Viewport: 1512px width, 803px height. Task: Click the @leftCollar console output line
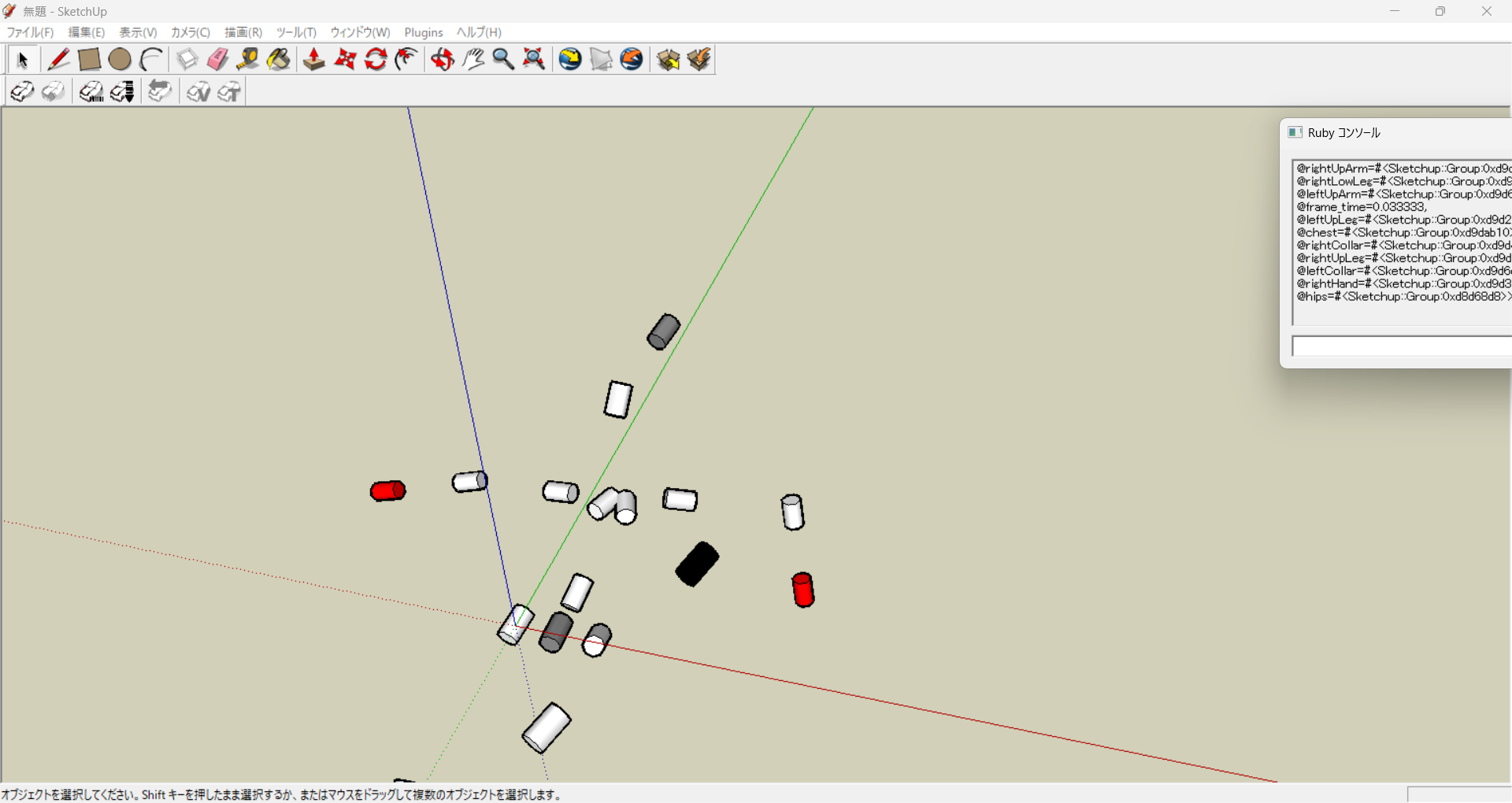click(x=1404, y=271)
